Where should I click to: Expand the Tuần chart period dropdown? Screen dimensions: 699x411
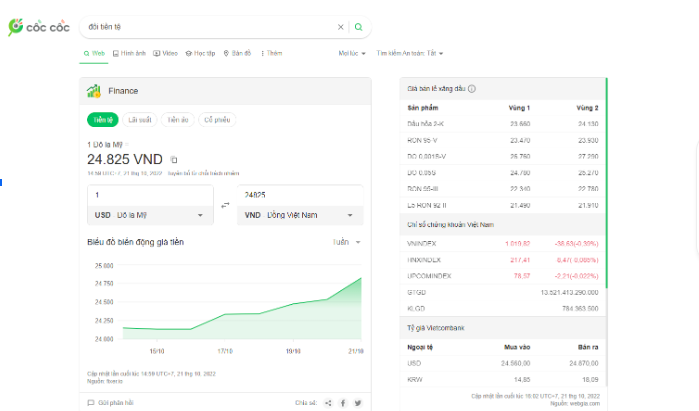pos(346,242)
